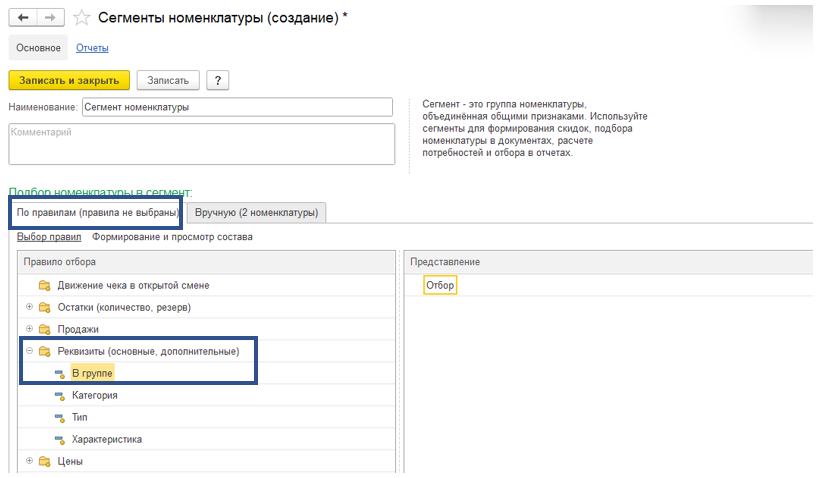Viewport: 817px width, 478px height.
Task: Click the rule icon beside Тип
Action: (60, 418)
